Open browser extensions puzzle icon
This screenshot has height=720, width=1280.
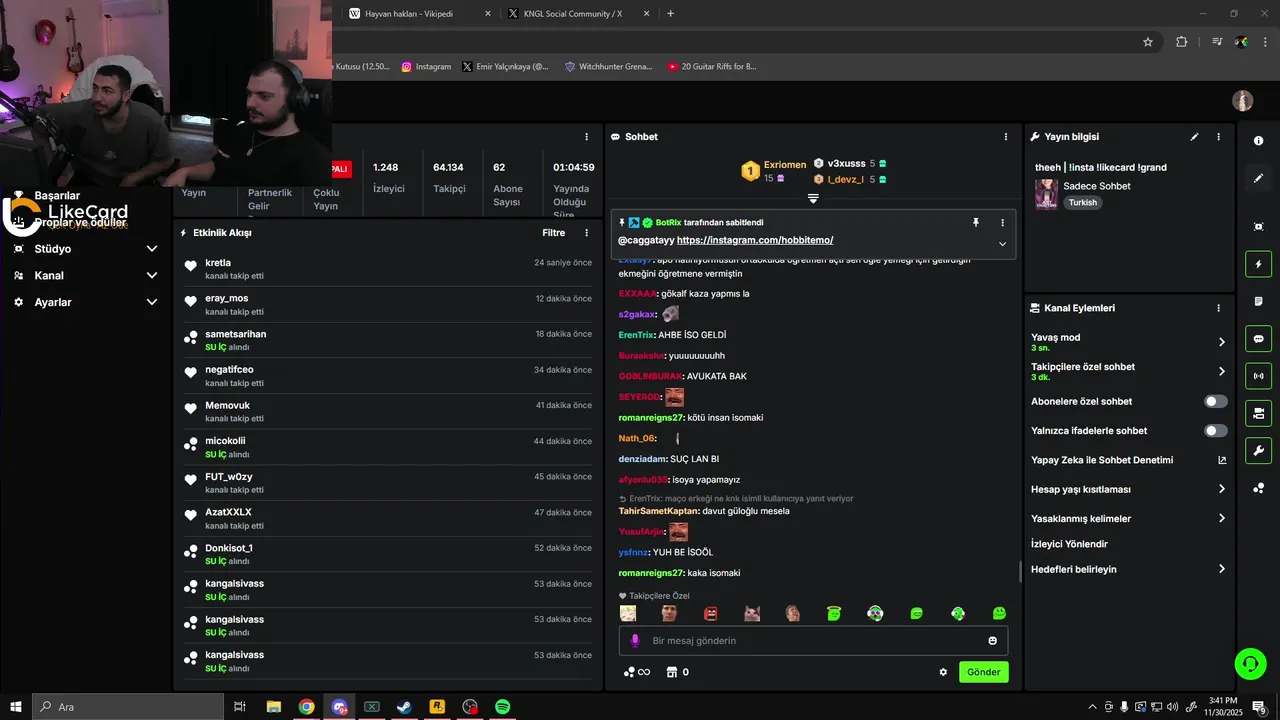(1181, 42)
